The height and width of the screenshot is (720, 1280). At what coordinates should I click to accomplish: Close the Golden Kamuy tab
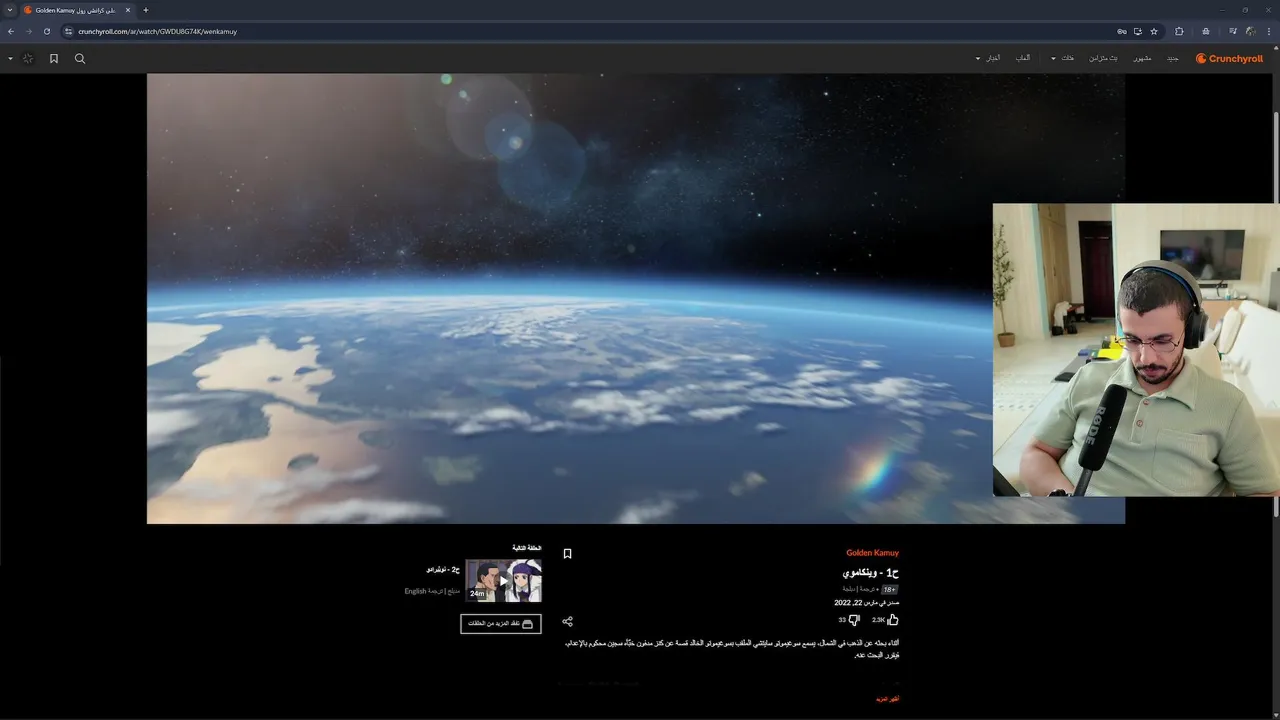click(128, 10)
